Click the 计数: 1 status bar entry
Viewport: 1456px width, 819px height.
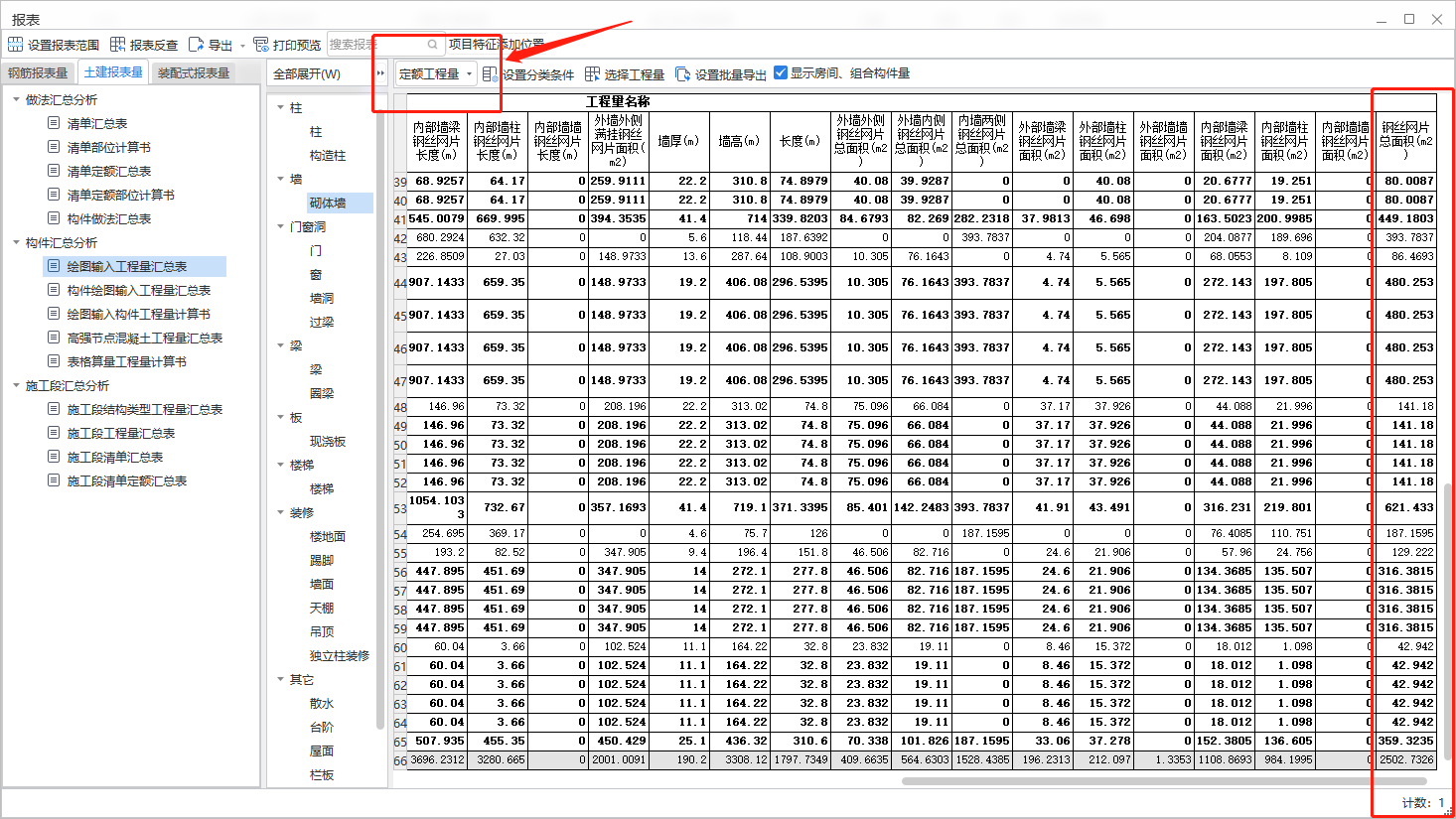1422,802
